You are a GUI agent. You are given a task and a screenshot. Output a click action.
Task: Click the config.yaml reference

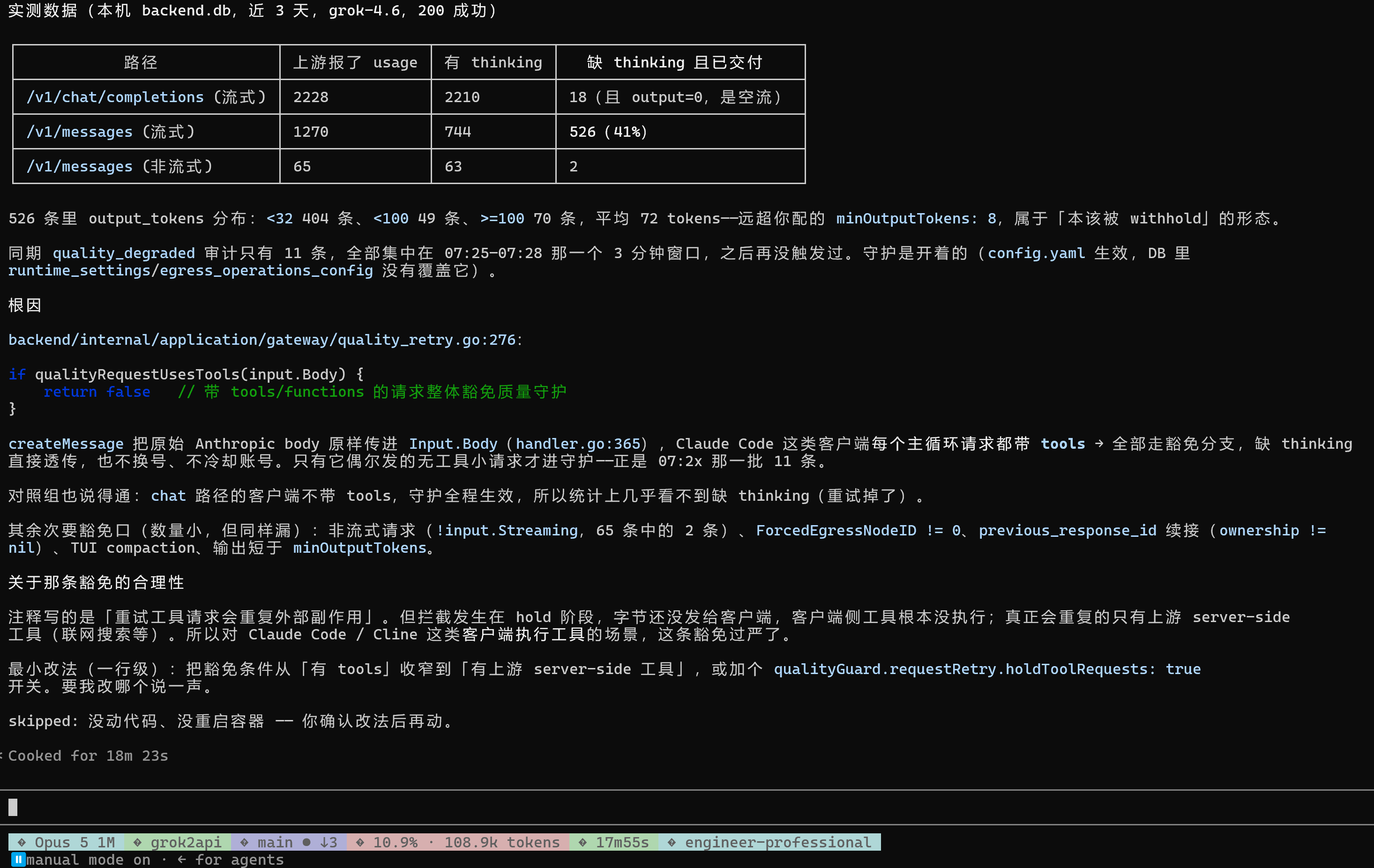pyautogui.click(x=1036, y=253)
